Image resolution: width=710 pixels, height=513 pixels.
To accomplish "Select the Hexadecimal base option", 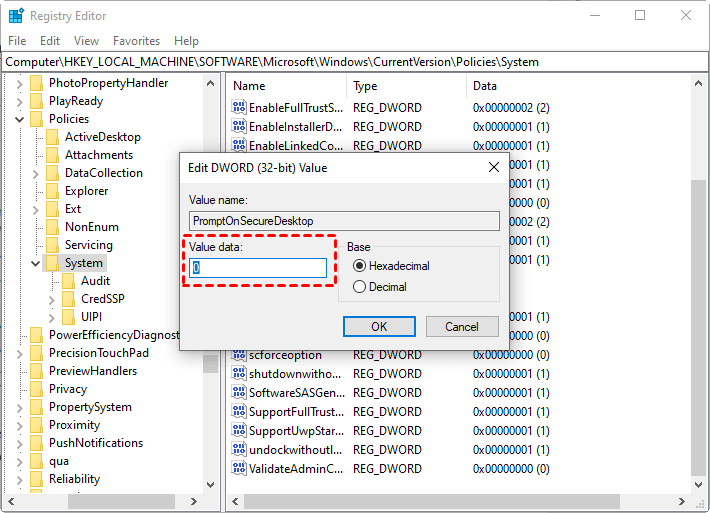I will tap(359, 266).
